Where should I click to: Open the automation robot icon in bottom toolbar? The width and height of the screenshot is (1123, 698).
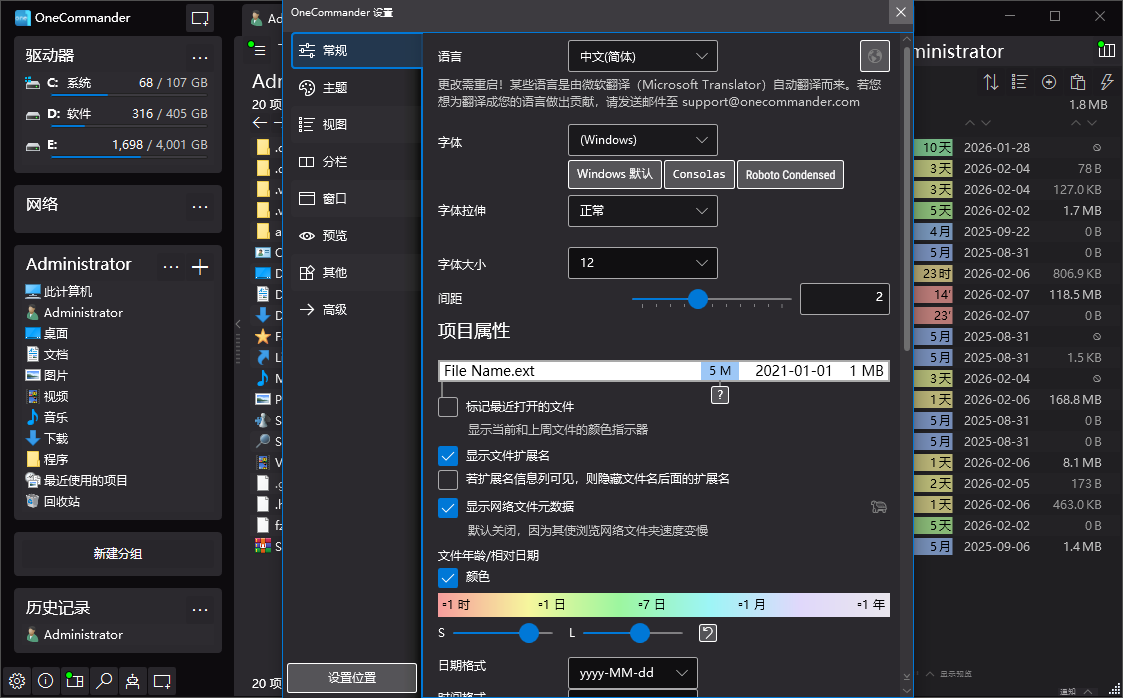[133, 681]
